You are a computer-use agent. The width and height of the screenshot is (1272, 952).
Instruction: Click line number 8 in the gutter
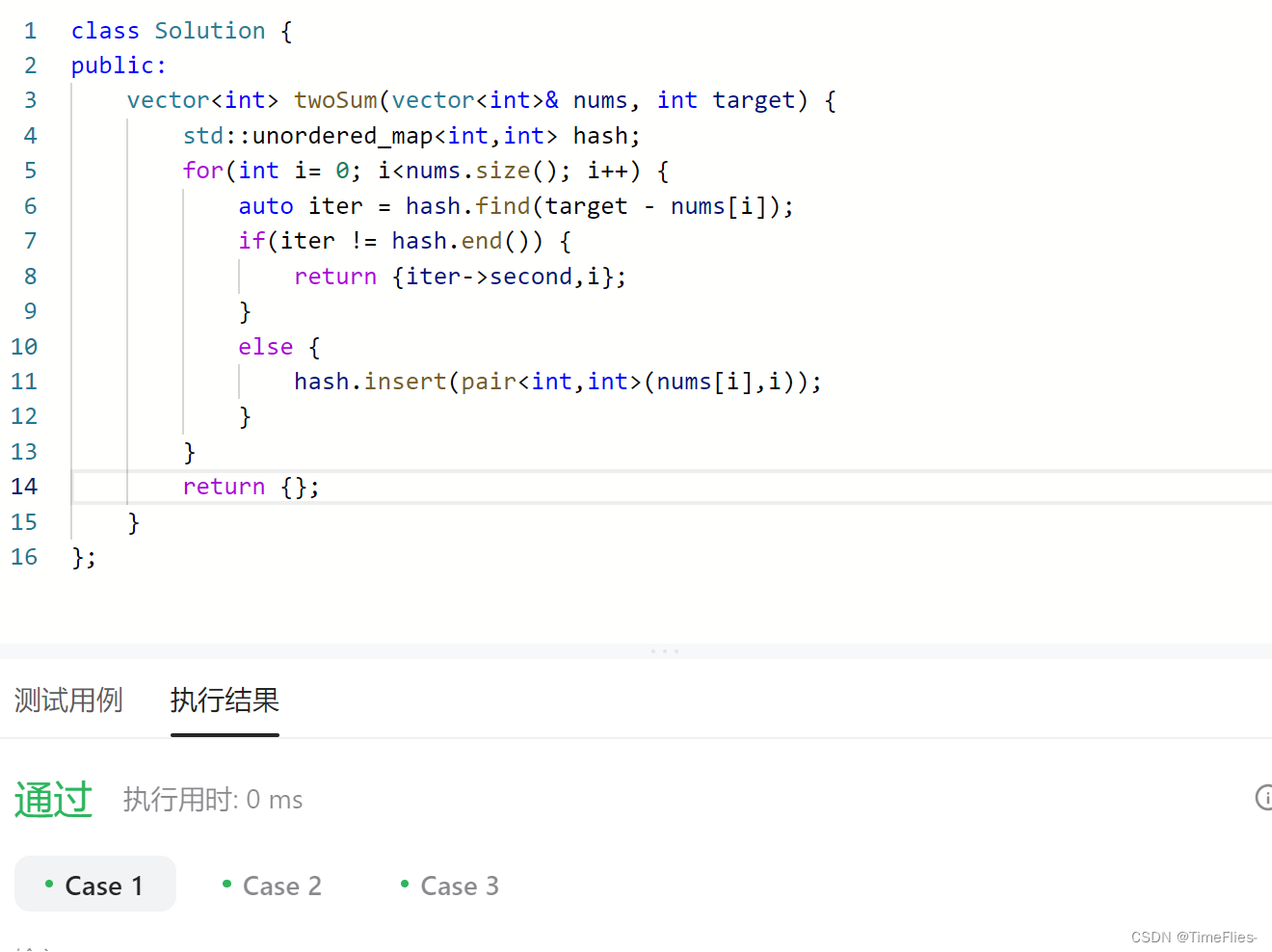tap(31, 277)
